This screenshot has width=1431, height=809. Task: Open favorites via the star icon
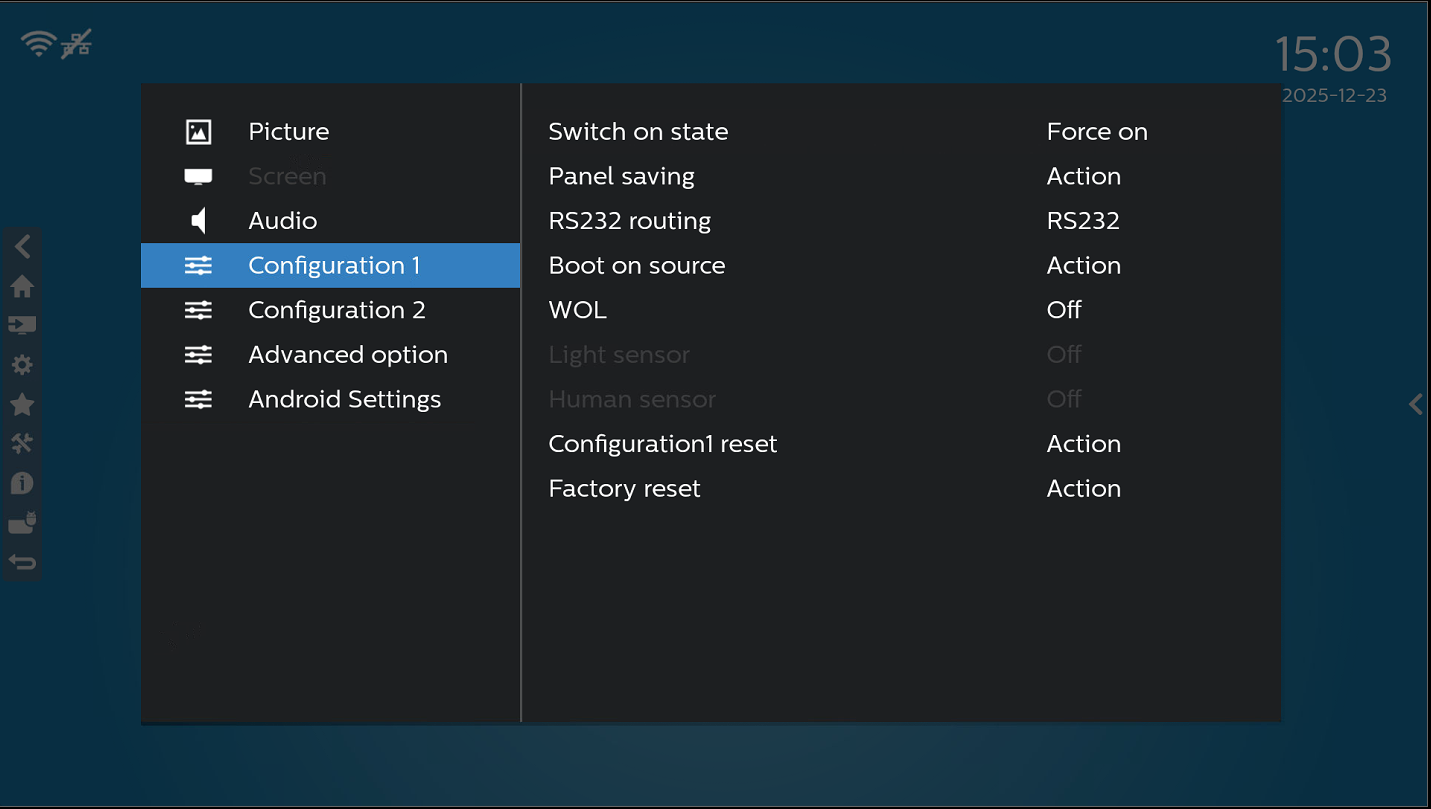click(x=22, y=405)
